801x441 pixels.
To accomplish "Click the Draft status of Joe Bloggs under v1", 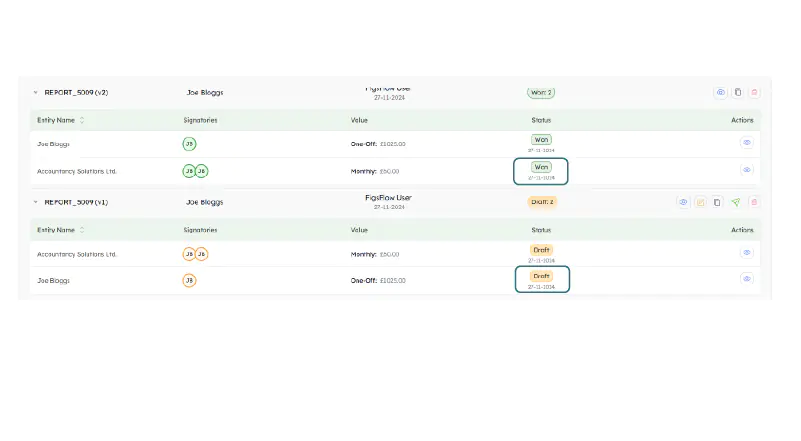I will [x=542, y=276].
